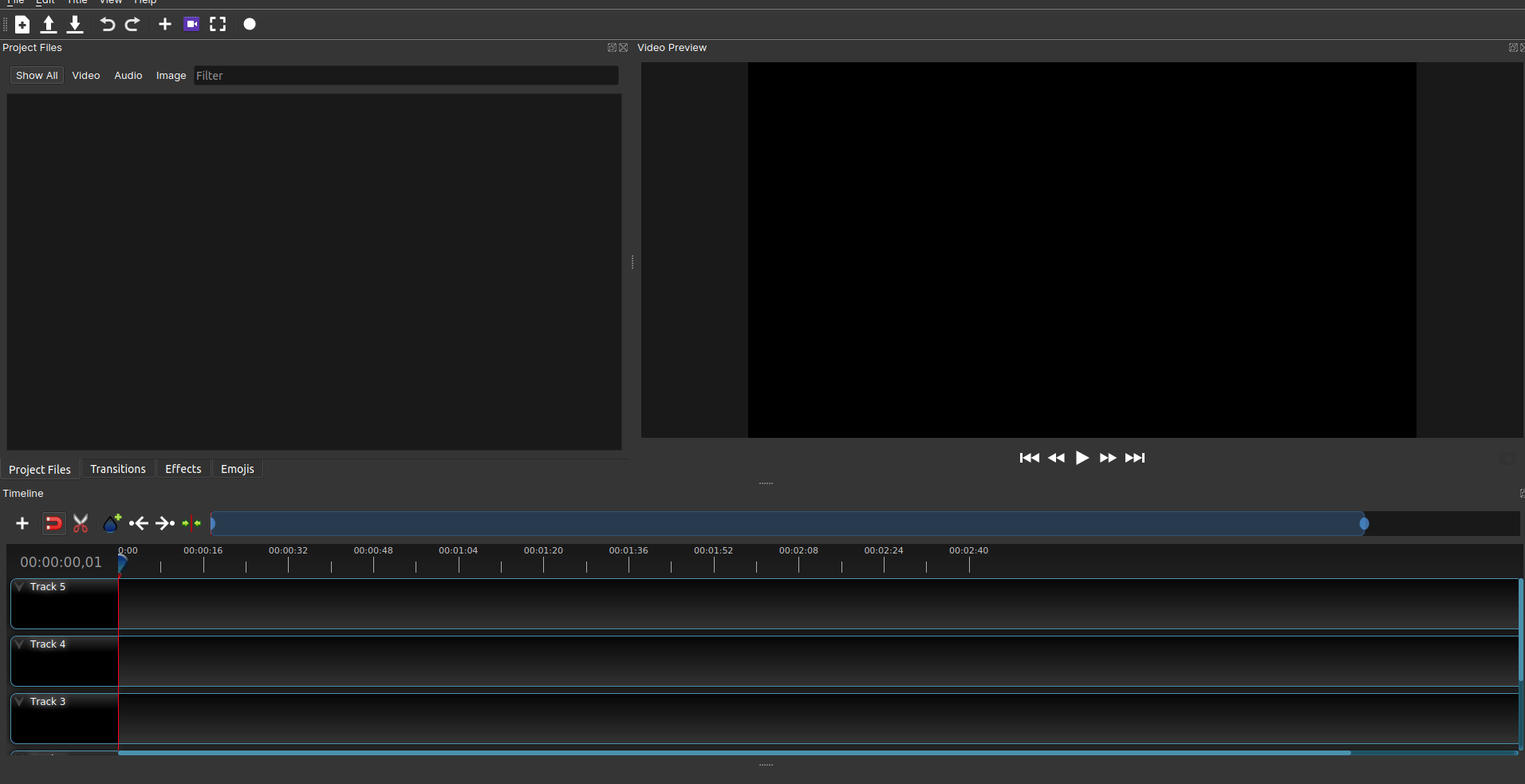Export the video using the record circle icon
The width and height of the screenshot is (1525, 784).
click(249, 24)
